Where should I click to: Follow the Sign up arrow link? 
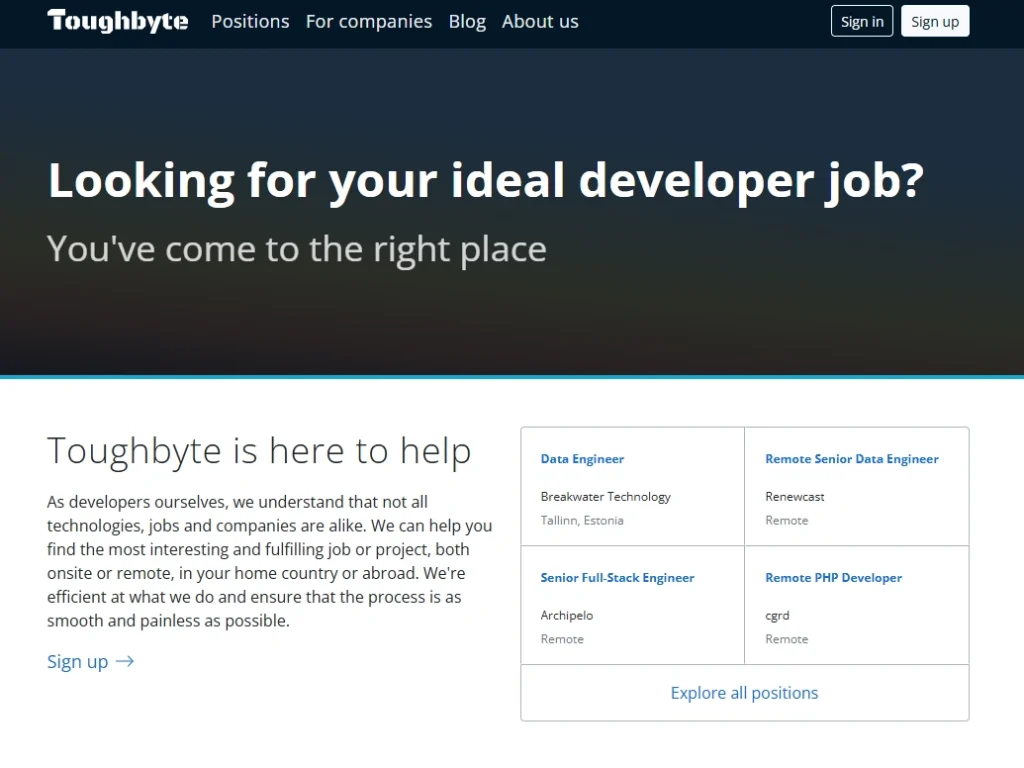click(90, 662)
